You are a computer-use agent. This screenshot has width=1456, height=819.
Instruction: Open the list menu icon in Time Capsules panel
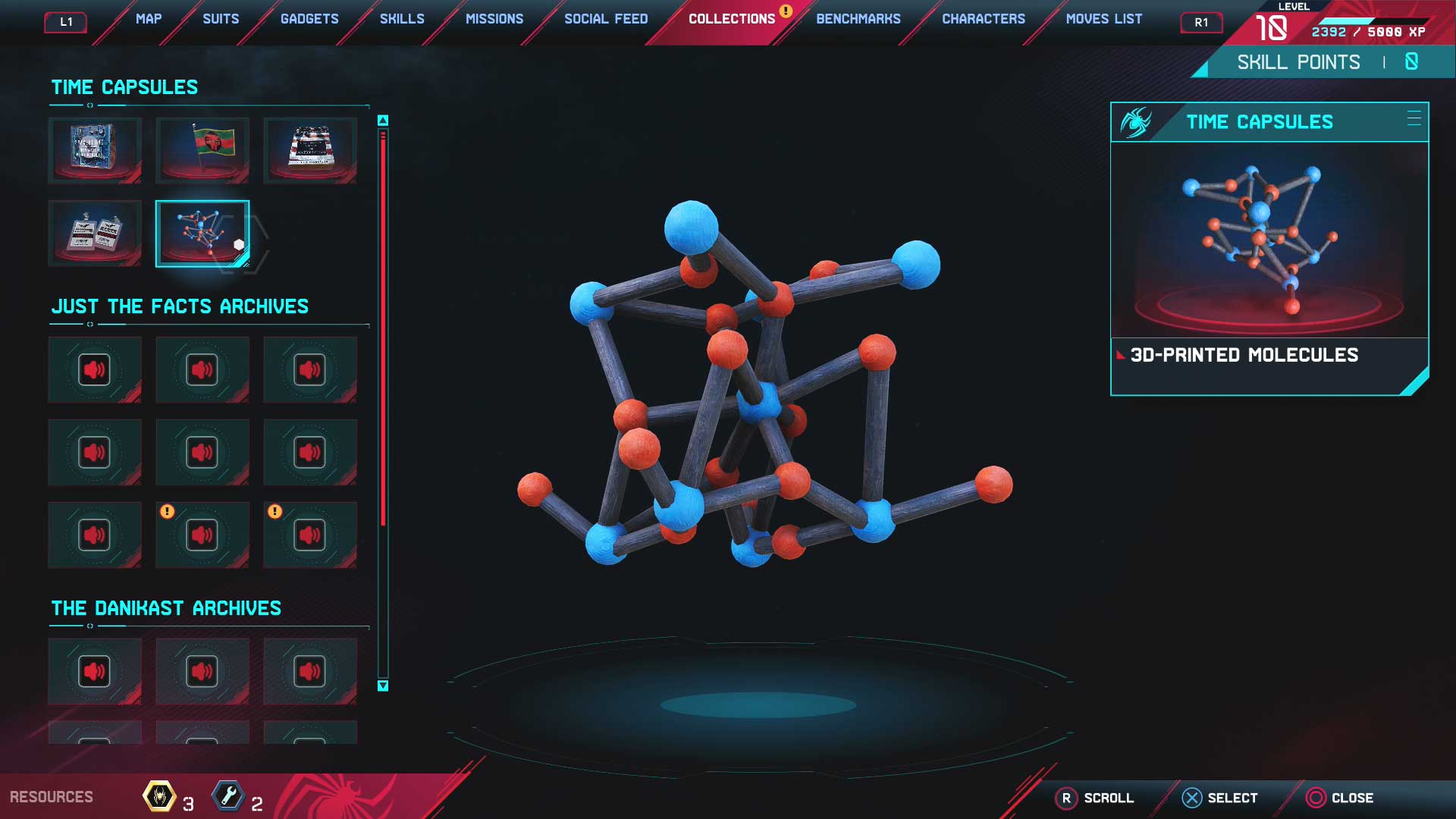[x=1414, y=118]
